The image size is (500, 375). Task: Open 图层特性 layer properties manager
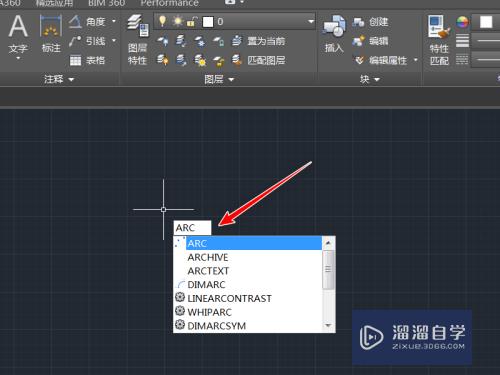coord(137,40)
